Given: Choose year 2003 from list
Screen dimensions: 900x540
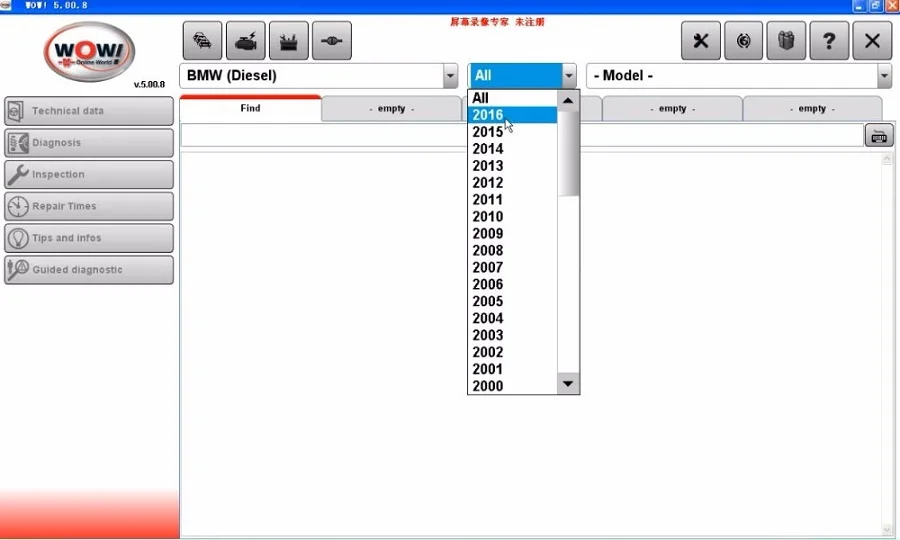Looking at the screenshot, I should [513, 335].
